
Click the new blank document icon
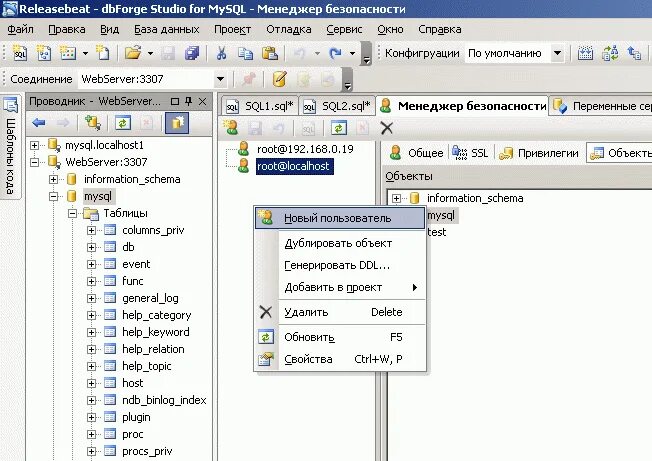coord(103,53)
